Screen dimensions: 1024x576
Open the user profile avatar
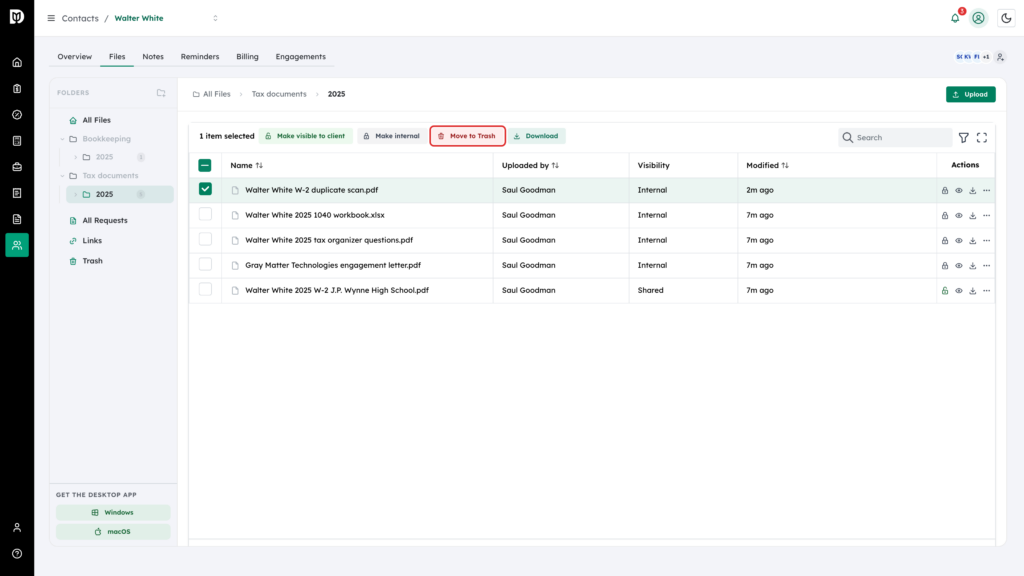click(978, 18)
